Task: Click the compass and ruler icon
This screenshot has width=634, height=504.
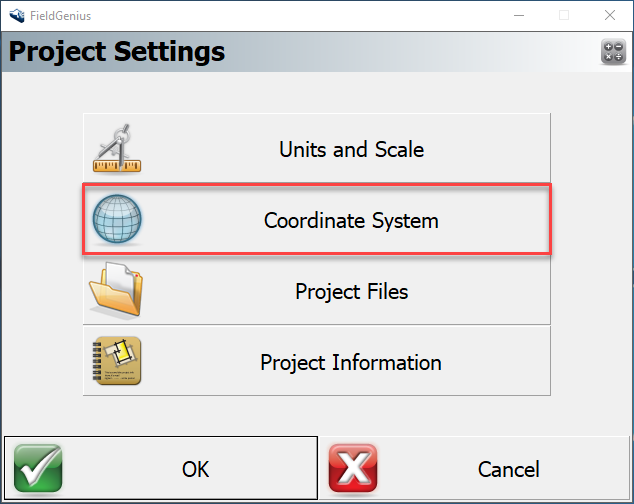Action: [x=118, y=149]
